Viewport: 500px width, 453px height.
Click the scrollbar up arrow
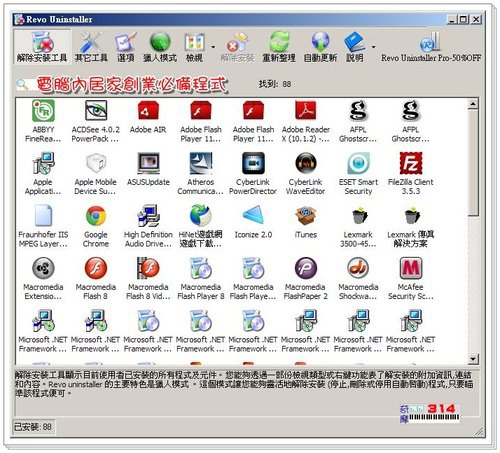(x=473, y=104)
